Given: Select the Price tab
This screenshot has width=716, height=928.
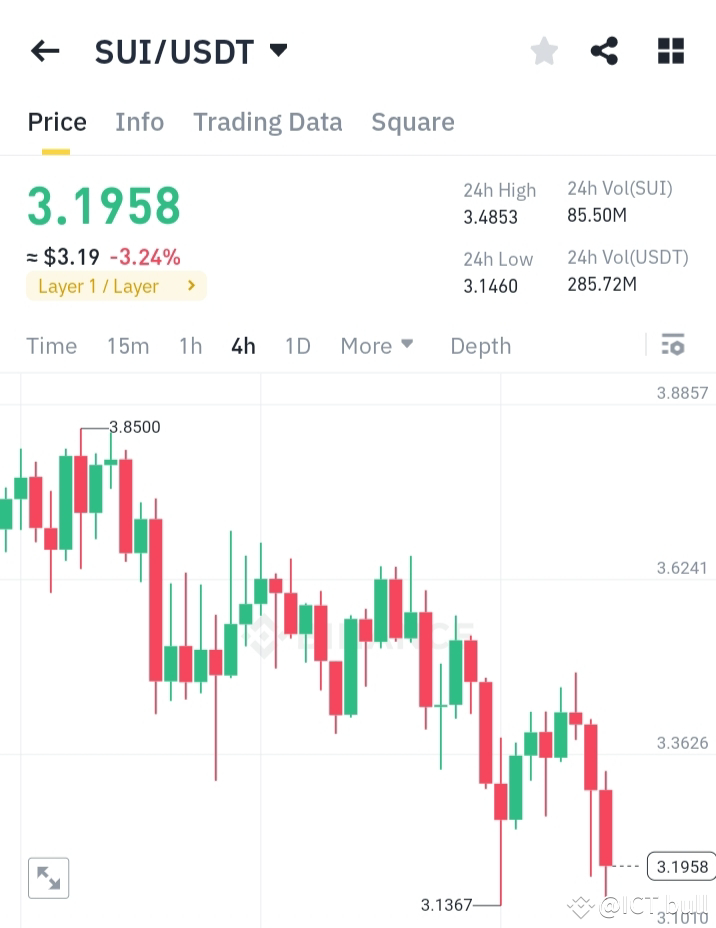Looking at the screenshot, I should tap(56, 121).
